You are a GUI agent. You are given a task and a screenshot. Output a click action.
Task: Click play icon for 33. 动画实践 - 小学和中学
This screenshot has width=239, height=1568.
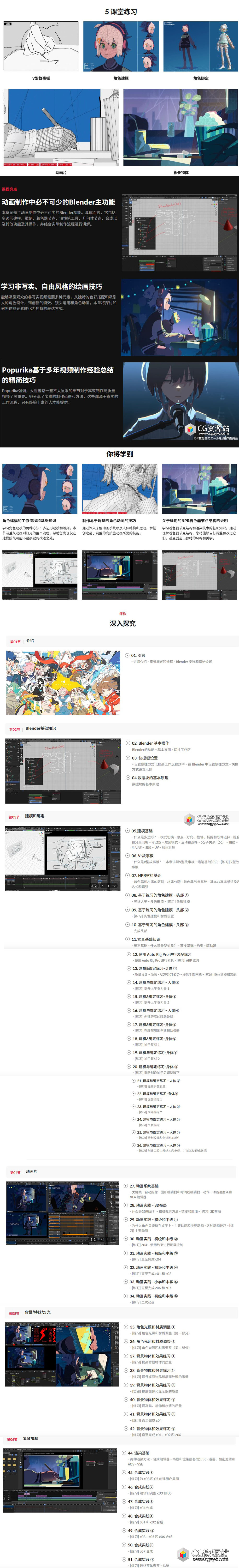click(126, 1281)
